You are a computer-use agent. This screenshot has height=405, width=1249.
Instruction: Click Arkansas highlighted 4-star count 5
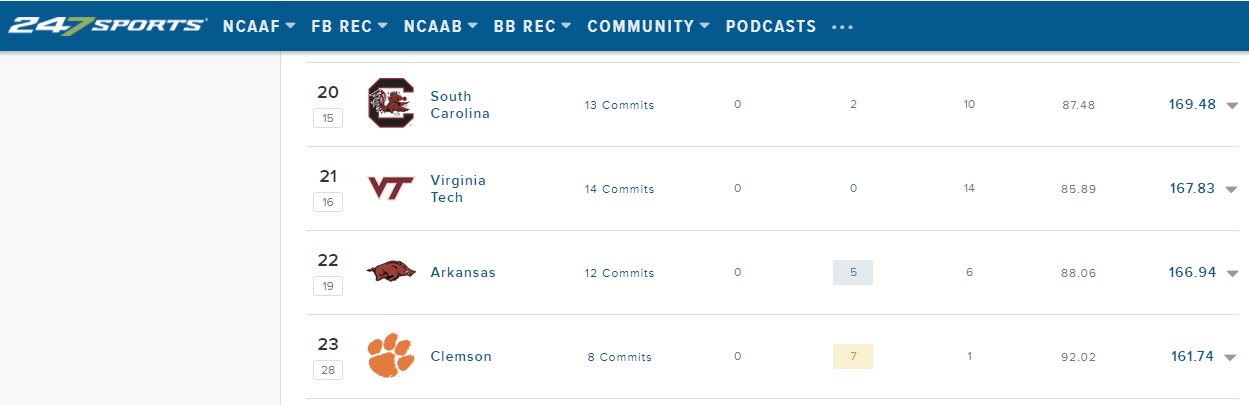coord(853,273)
